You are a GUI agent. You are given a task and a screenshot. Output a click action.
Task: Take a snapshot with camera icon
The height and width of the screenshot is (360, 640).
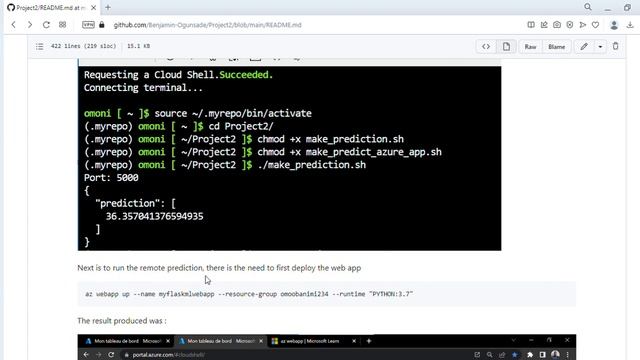pos(557,25)
